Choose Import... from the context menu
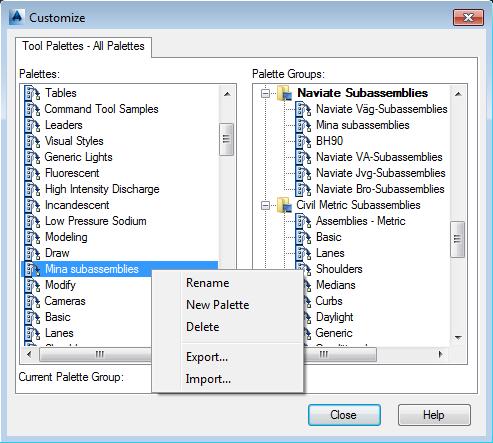Image resolution: width=493 pixels, height=443 pixels. click(x=208, y=379)
